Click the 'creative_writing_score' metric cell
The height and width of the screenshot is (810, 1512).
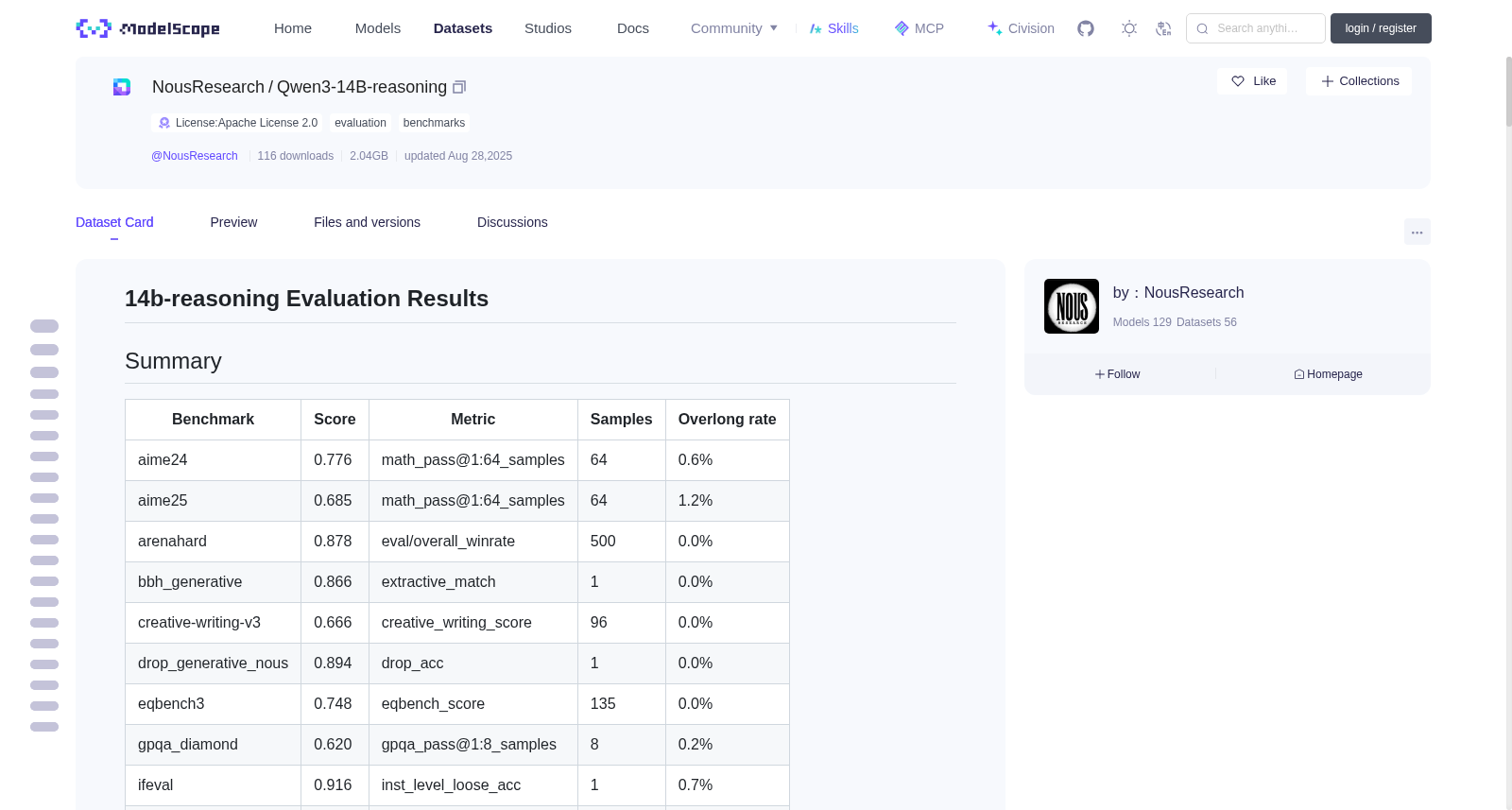click(x=473, y=623)
